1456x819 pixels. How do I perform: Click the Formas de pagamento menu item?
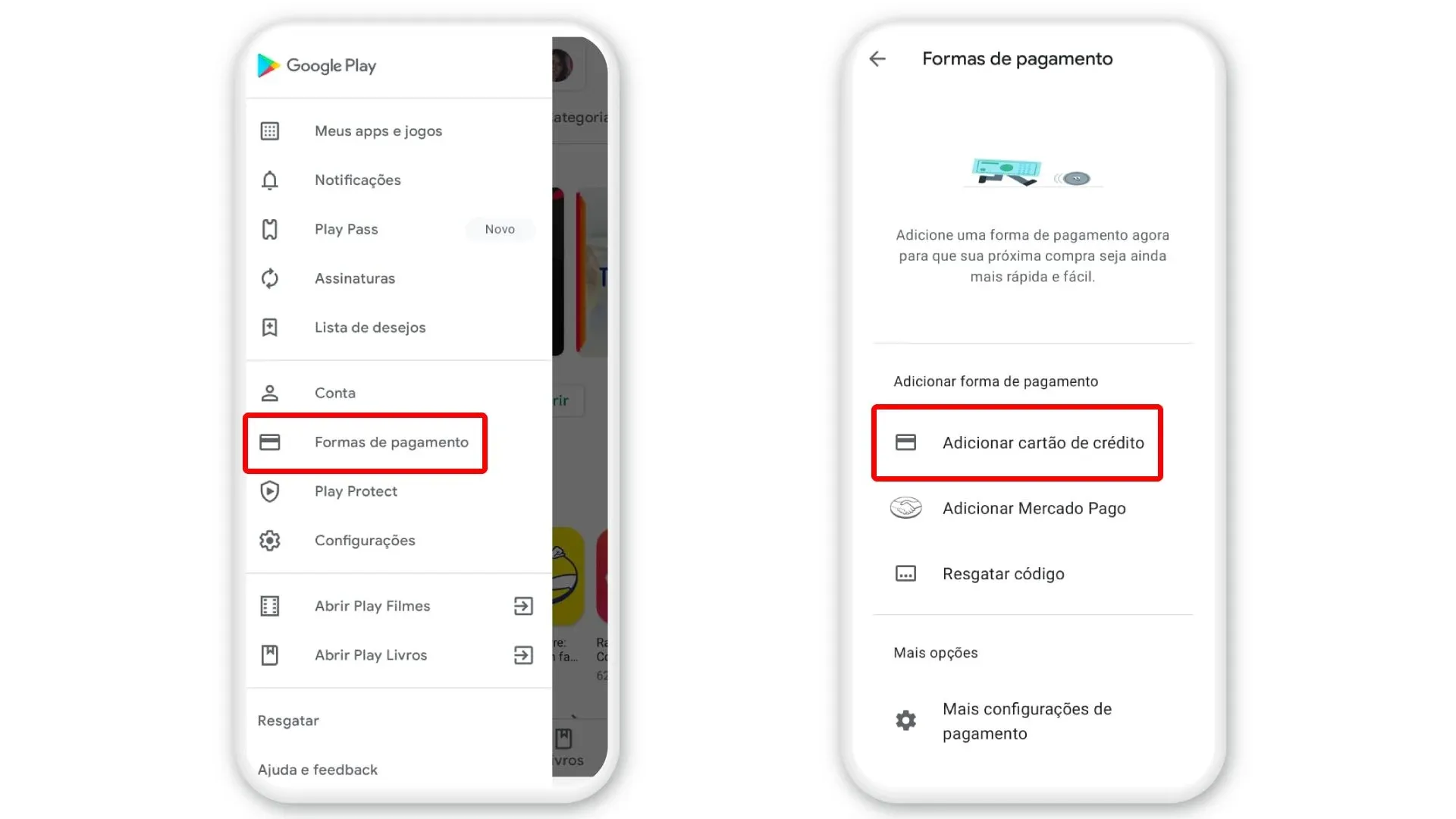point(365,441)
